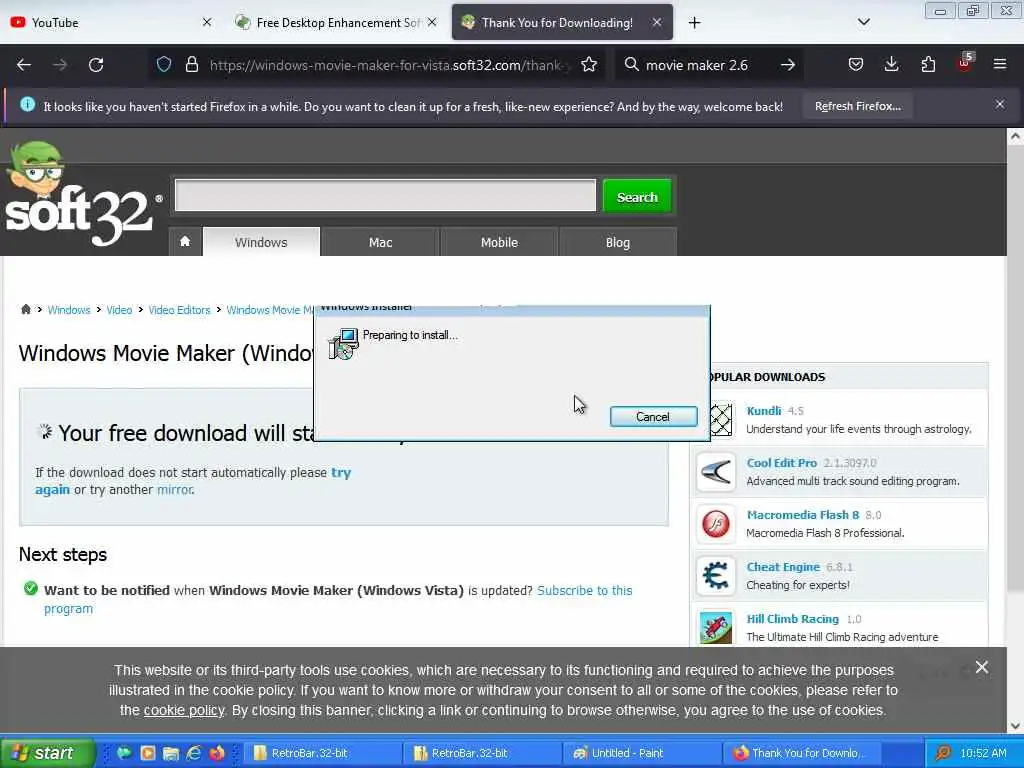The height and width of the screenshot is (768, 1024).
Task: Click the Hill Climb Racing icon
Action: pos(716,628)
